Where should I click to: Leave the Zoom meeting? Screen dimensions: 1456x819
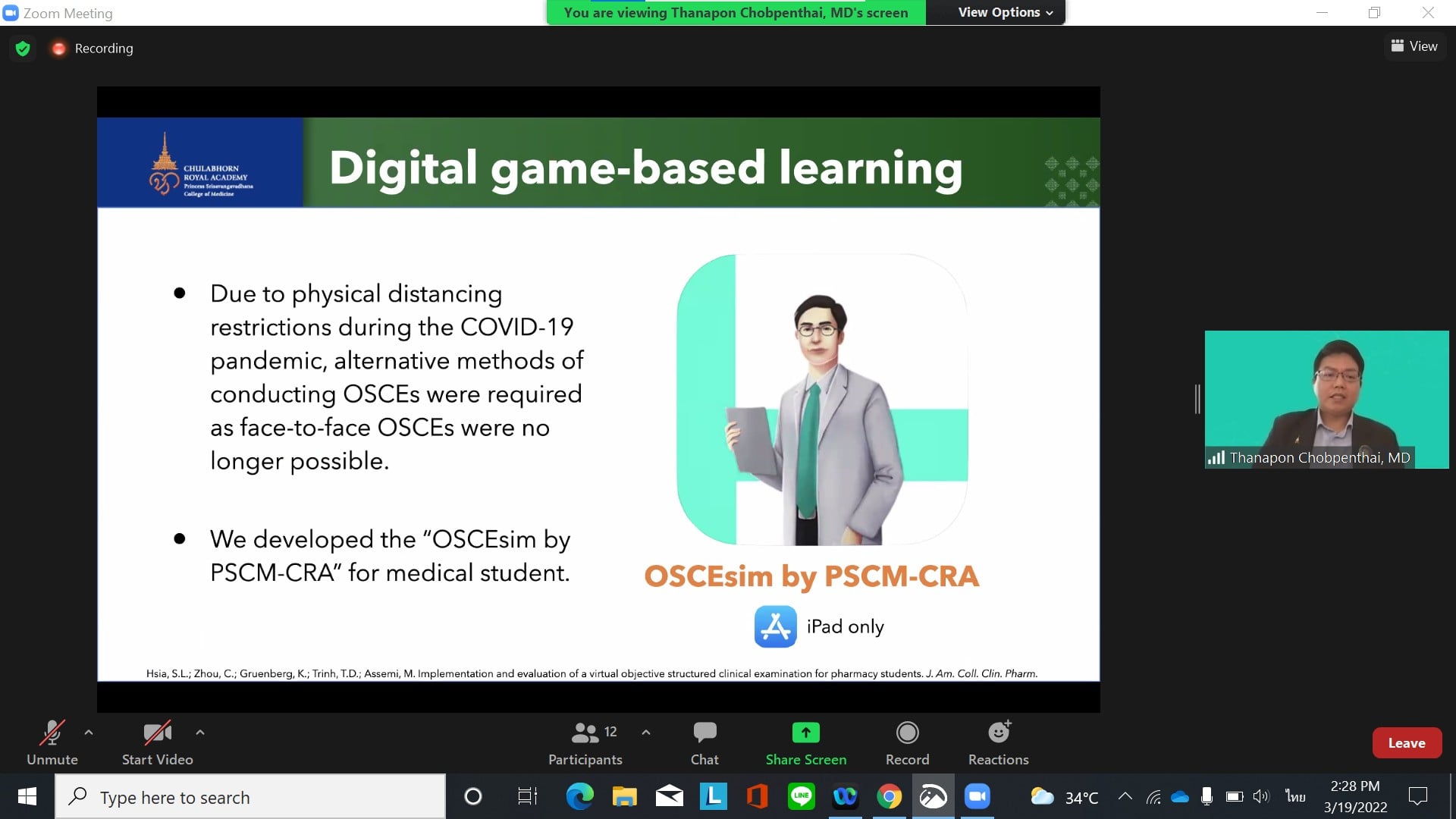(x=1407, y=743)
